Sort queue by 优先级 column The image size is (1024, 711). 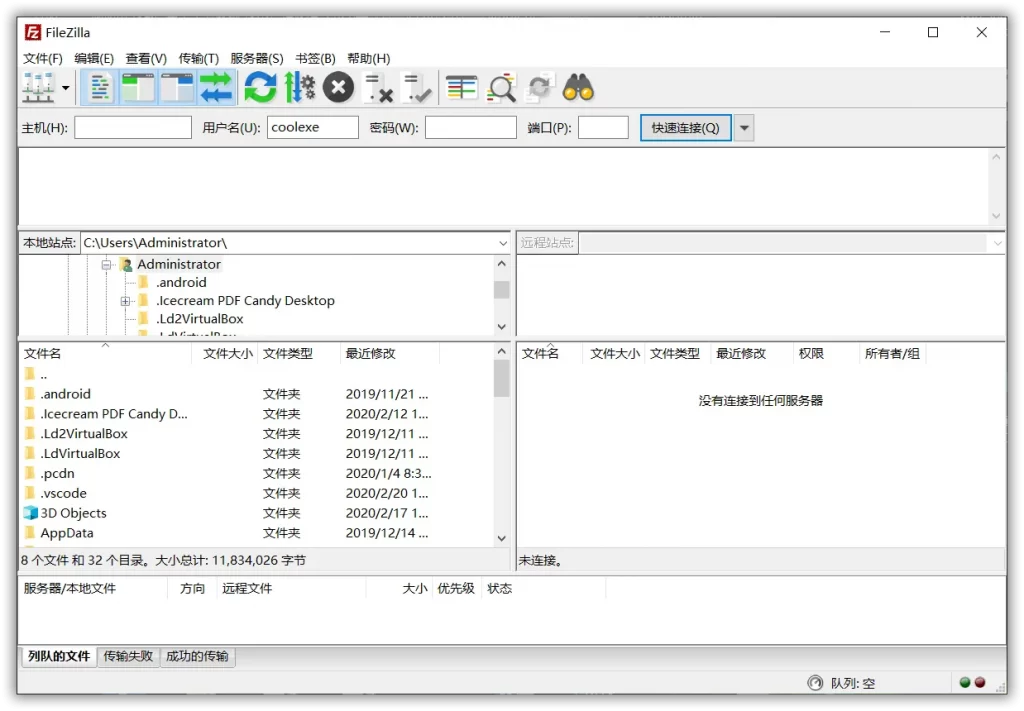pos(456,589)
